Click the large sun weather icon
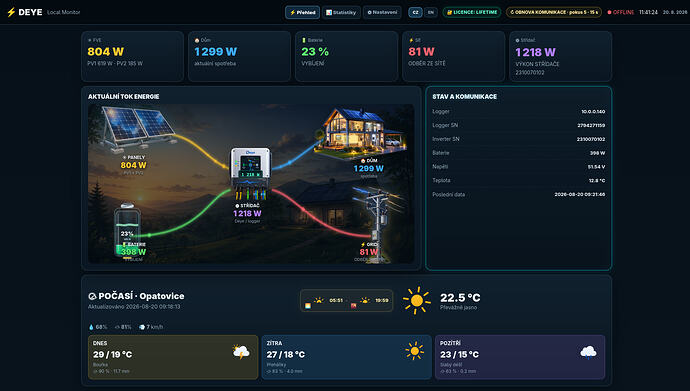Screen dimensions: 690x391 [416, 300]
